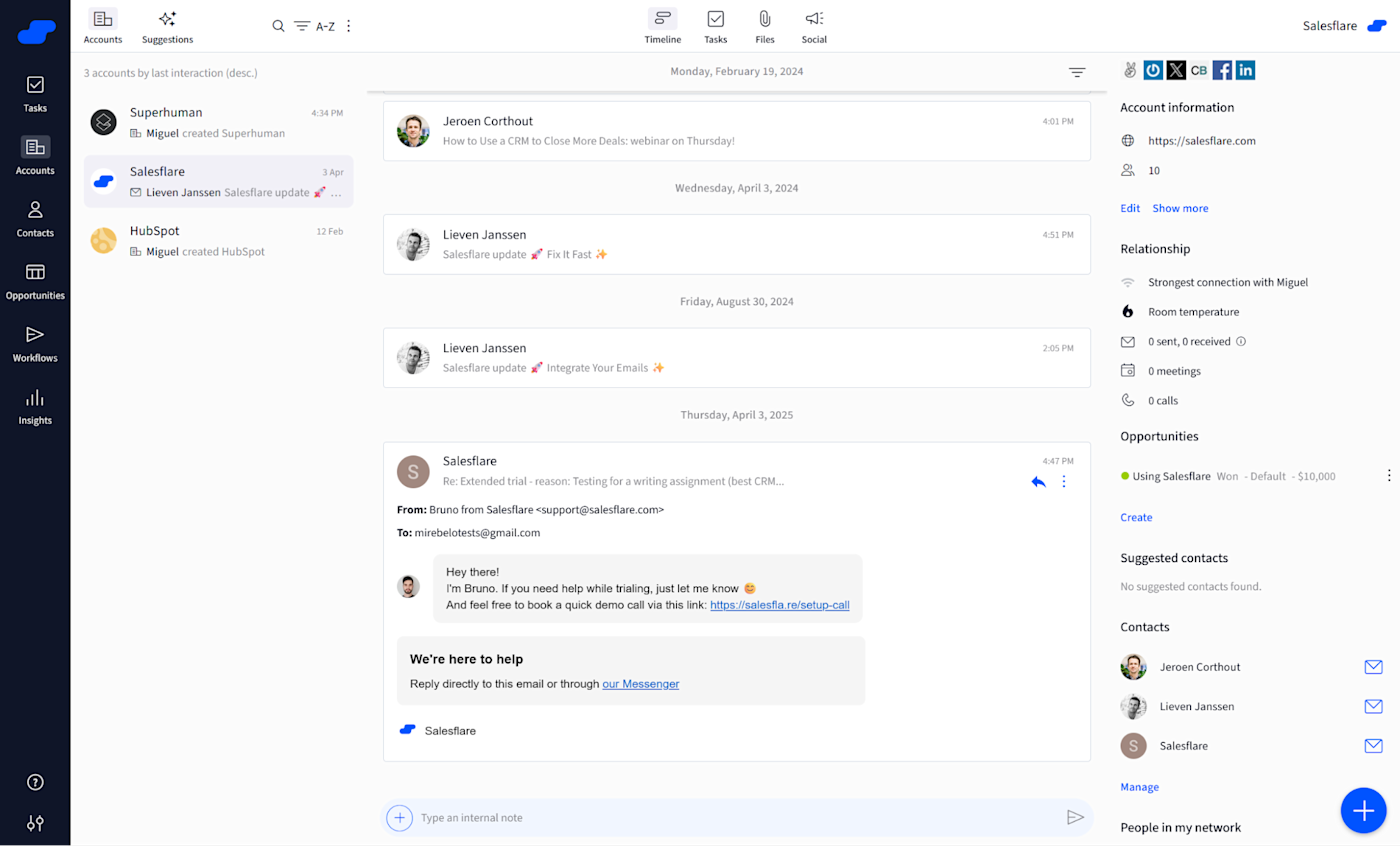1400x846 pixels.
Task: Open the help question mark icon
Action: coord(35,782)
